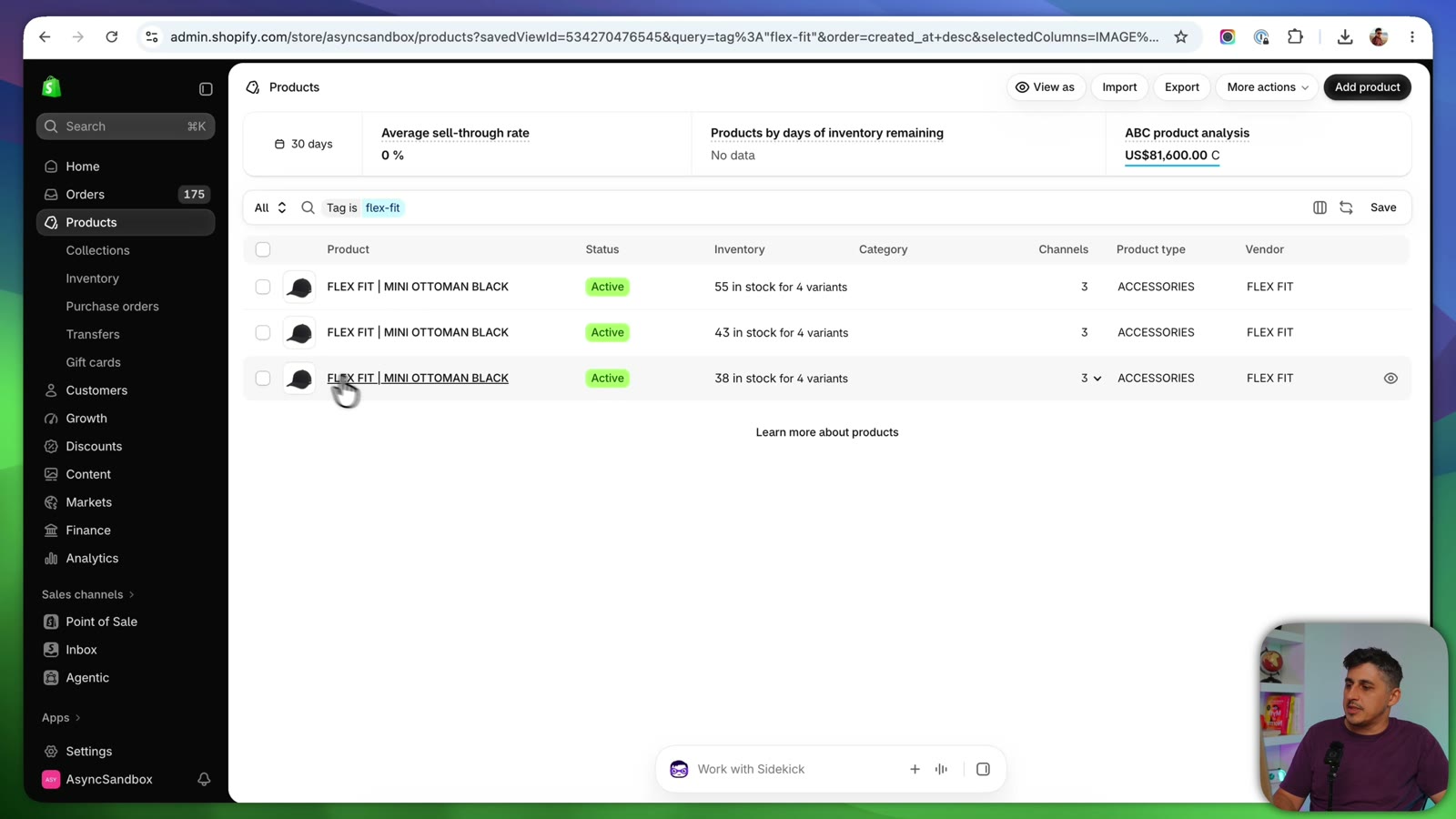This screenshot has height=819, width=1456.
Task: Expand the Apps section
Action: click(61, 718)
